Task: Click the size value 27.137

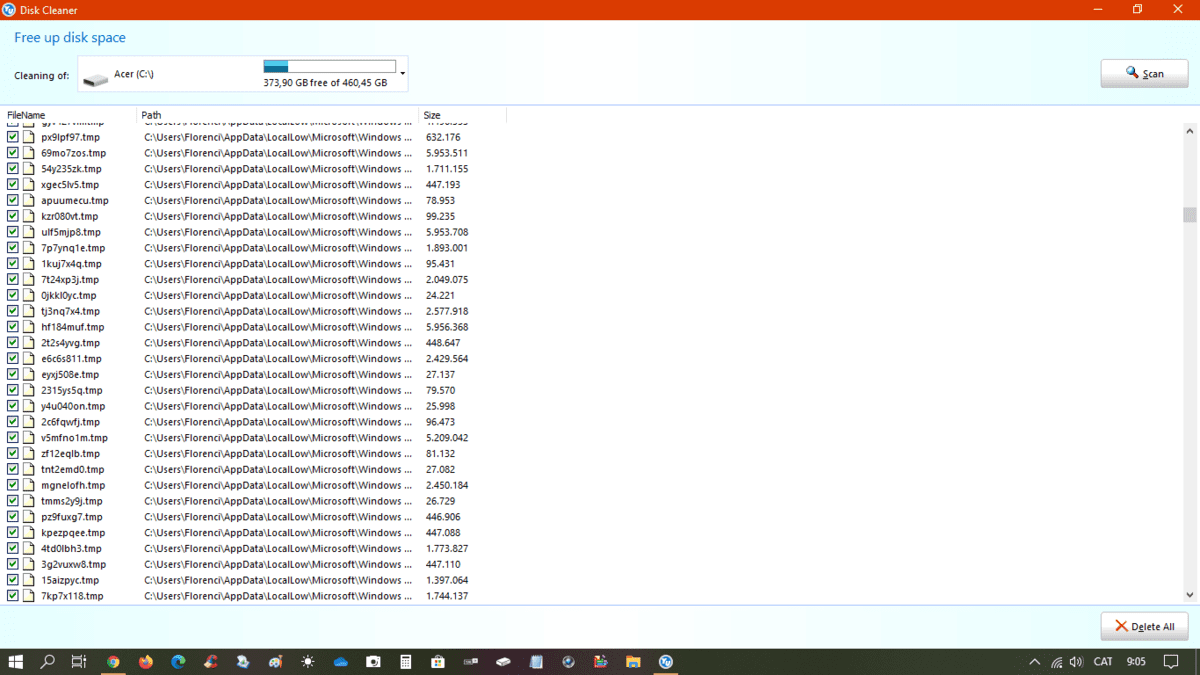Action: [x=440, y=375]
